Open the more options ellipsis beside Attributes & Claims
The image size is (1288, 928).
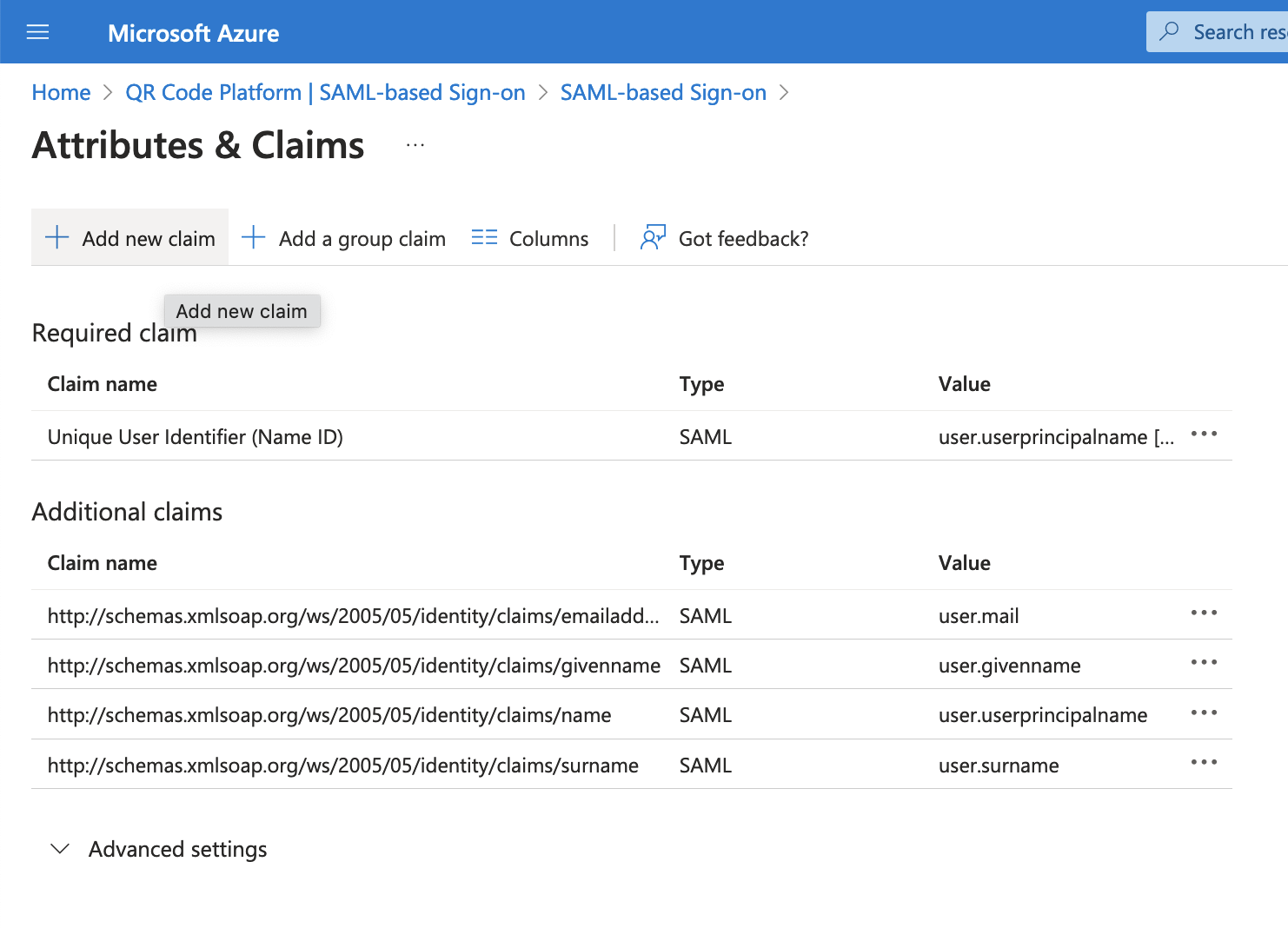415,145
